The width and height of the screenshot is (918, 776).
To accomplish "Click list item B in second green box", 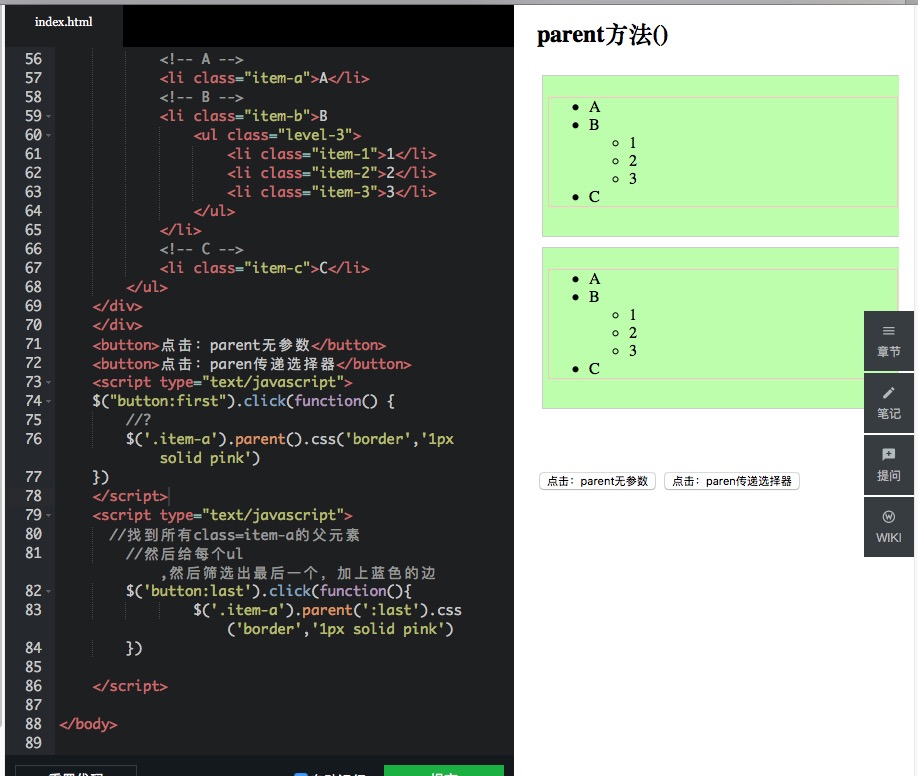I will 594,297.
